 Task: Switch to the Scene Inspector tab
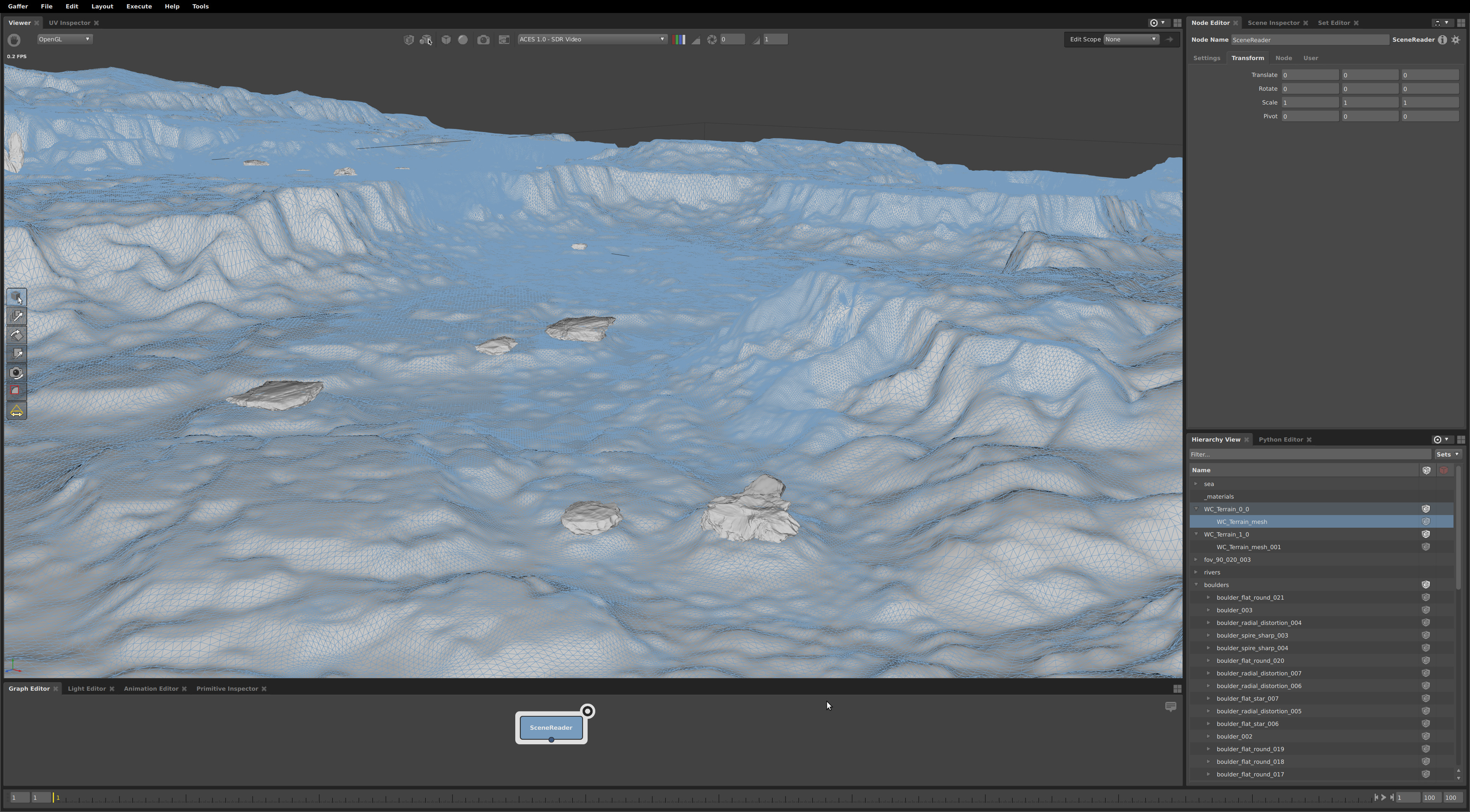[1273, 23]
